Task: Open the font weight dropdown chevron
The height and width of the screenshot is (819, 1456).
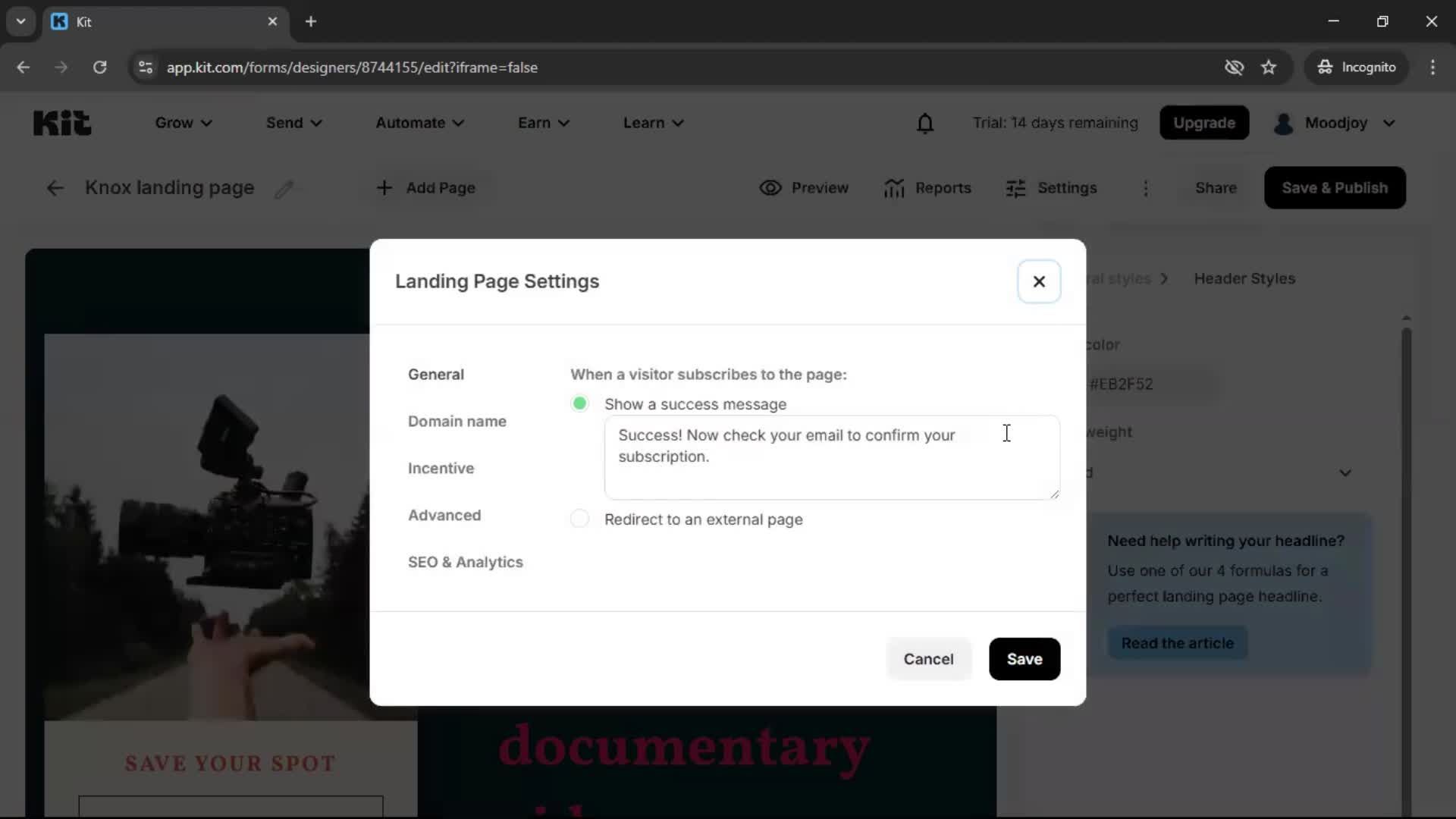Action: pos(1345,472)
